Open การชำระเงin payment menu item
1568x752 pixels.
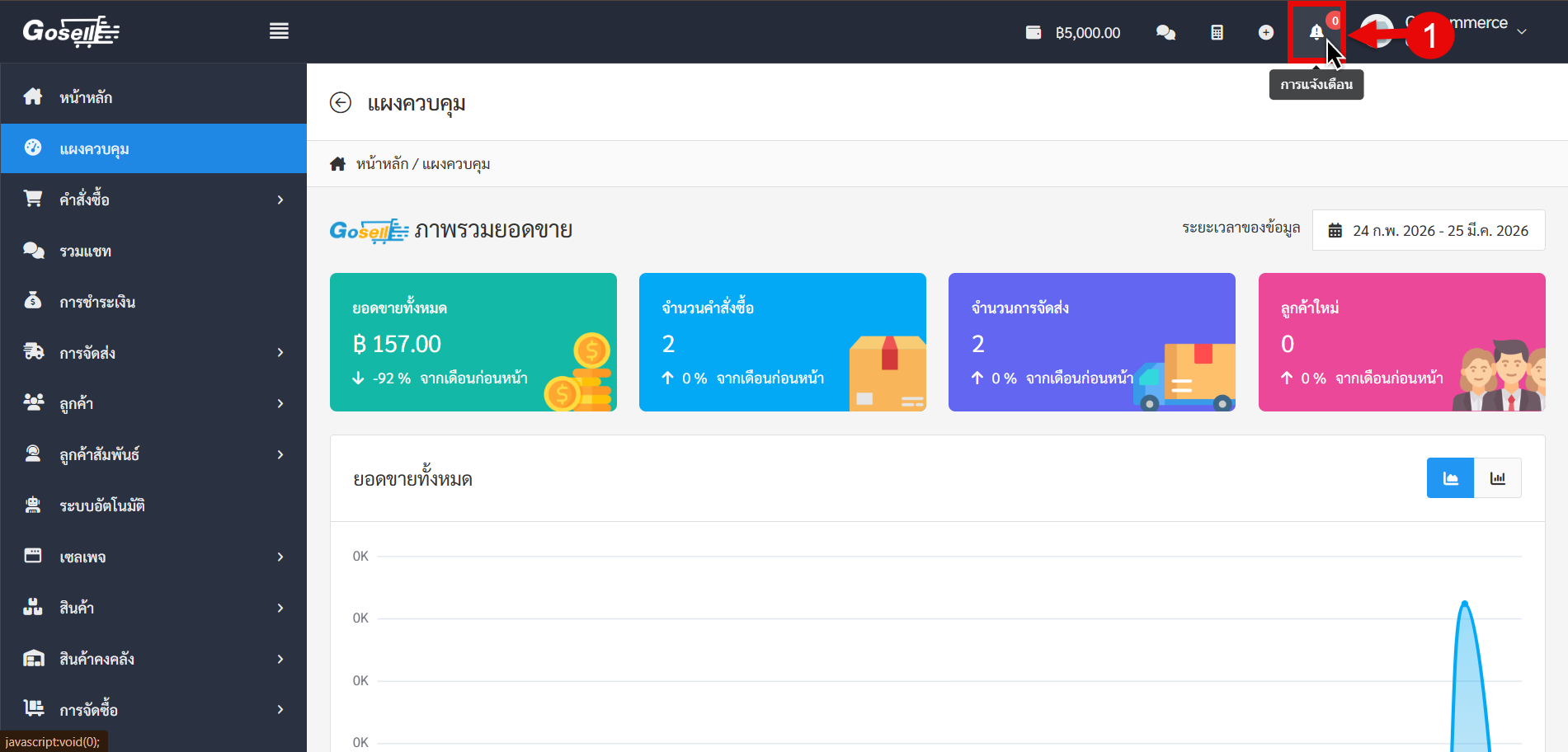(x=97, y=302)
